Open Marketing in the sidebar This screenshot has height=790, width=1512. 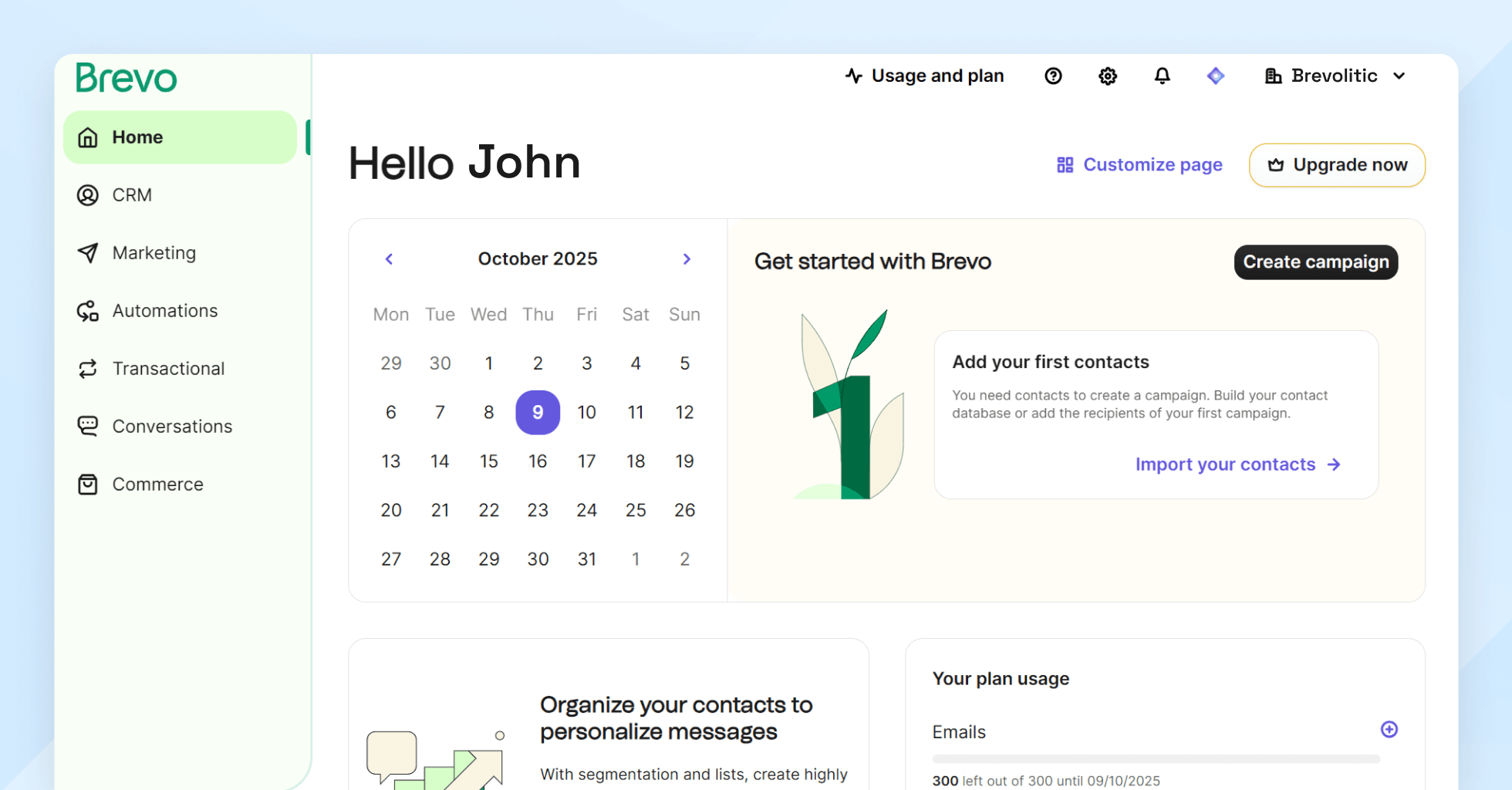coord(154,253)
